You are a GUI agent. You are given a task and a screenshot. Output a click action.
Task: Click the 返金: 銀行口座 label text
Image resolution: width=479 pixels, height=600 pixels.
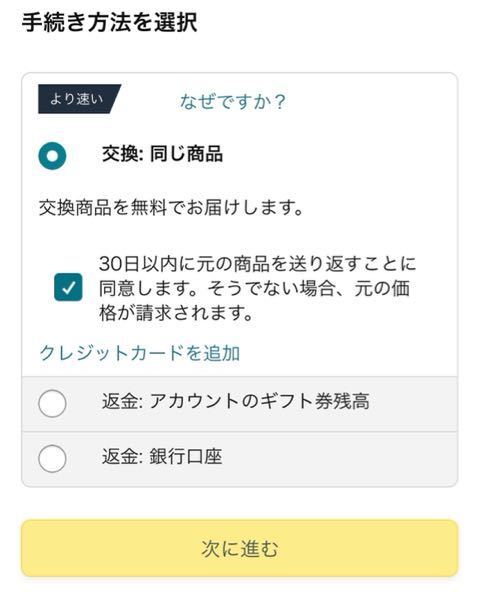tap(162, 457)
